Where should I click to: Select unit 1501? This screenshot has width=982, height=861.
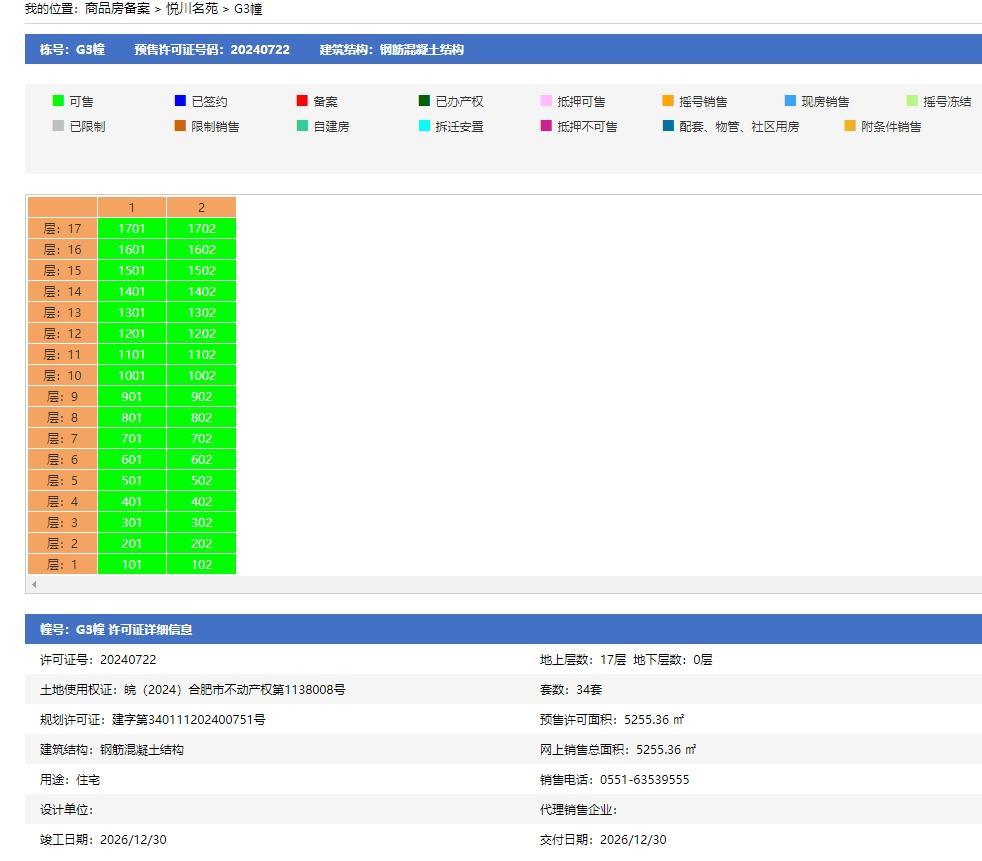pos(132,271)
